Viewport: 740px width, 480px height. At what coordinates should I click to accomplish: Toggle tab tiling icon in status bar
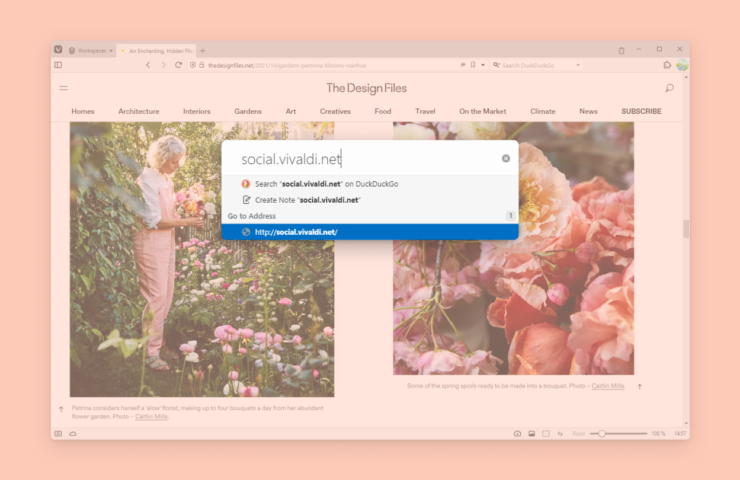click(546, 434)
